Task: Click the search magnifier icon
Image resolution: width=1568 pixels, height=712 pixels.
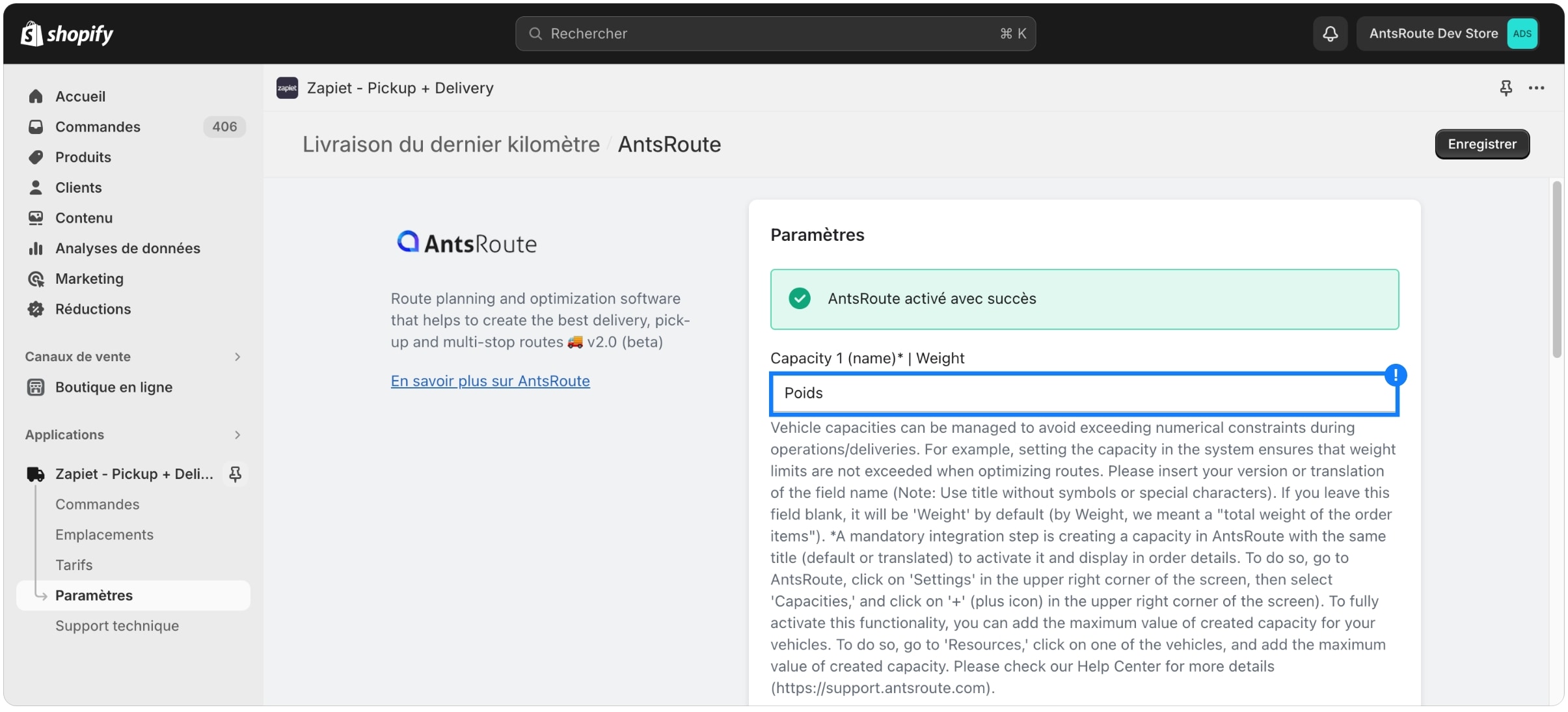Action: (x=535, y=33)
